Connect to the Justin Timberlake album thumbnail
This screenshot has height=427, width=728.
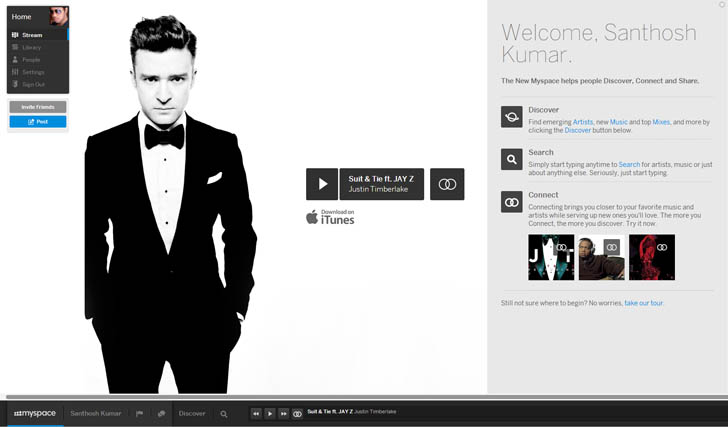562,247
